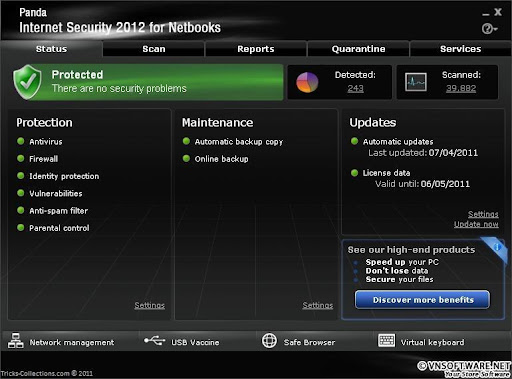
Task: Open Network management label
Action: coord(72,342)
